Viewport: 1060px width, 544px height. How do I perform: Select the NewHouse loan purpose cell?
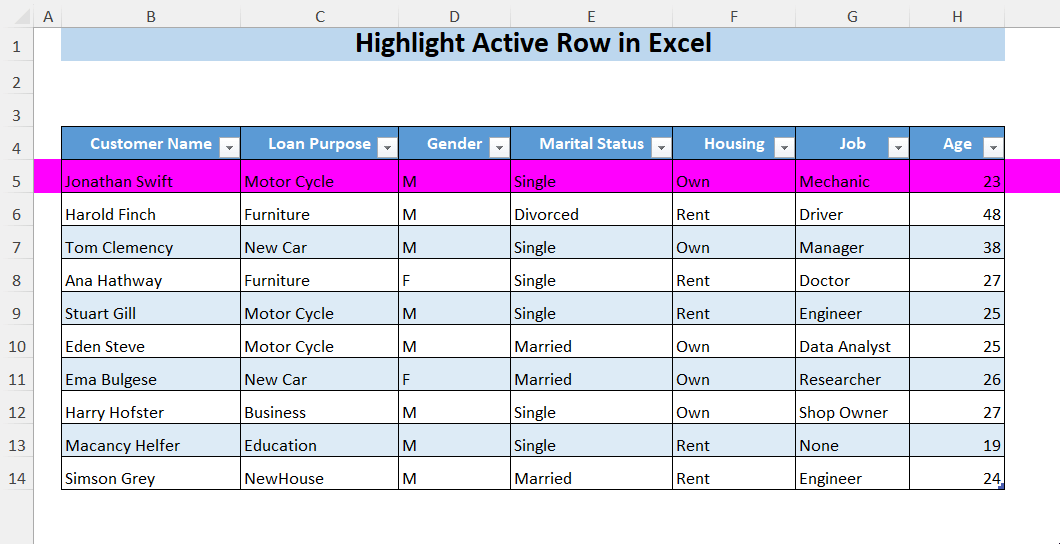click(319, 478)
